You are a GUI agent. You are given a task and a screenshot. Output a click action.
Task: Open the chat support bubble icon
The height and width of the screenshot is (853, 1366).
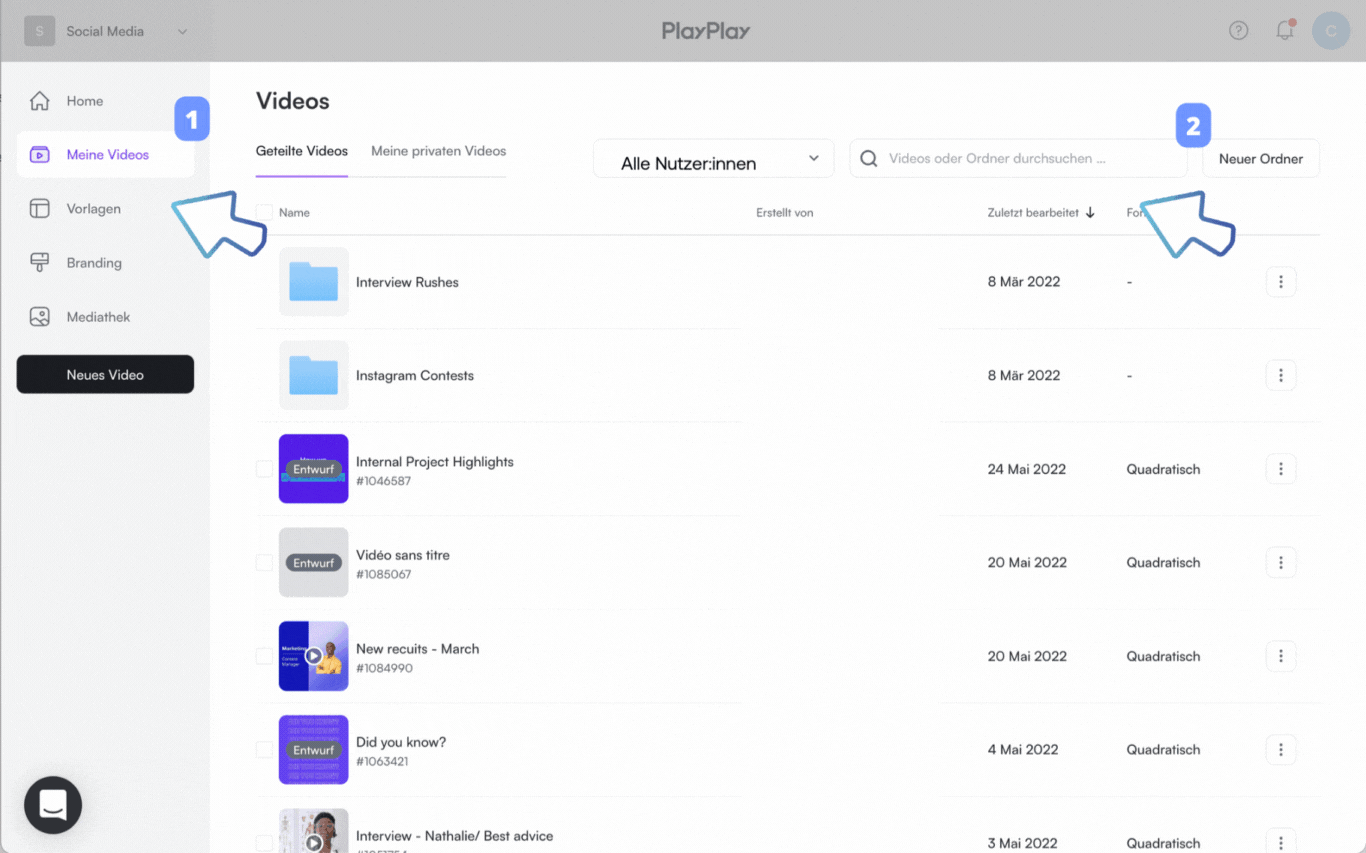[53, 805]
